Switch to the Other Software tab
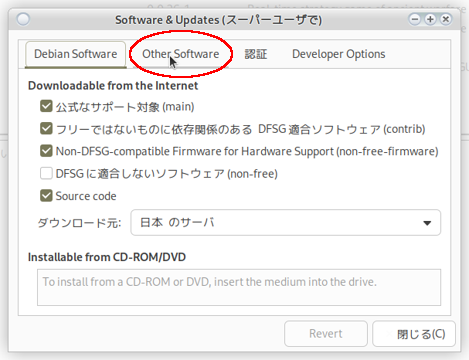The height and width of the screenshot is (360, 469). (x=181, y=54)
